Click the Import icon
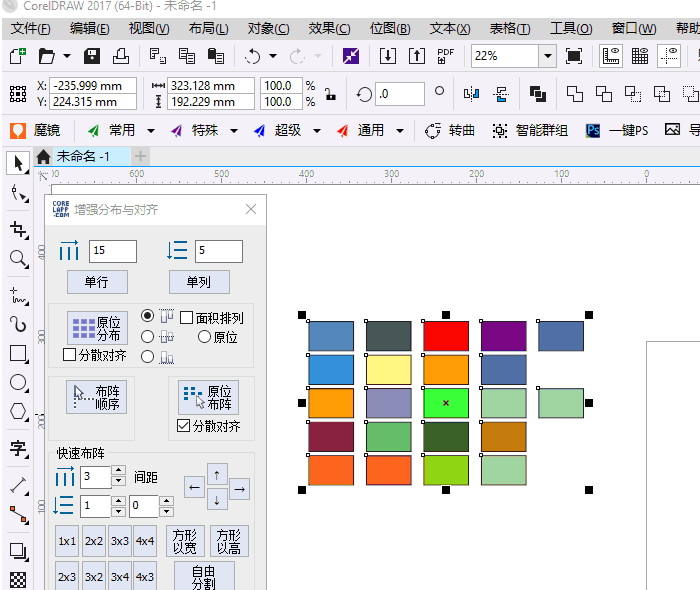Viewport: 700px width, 590px height. (388, 56)
